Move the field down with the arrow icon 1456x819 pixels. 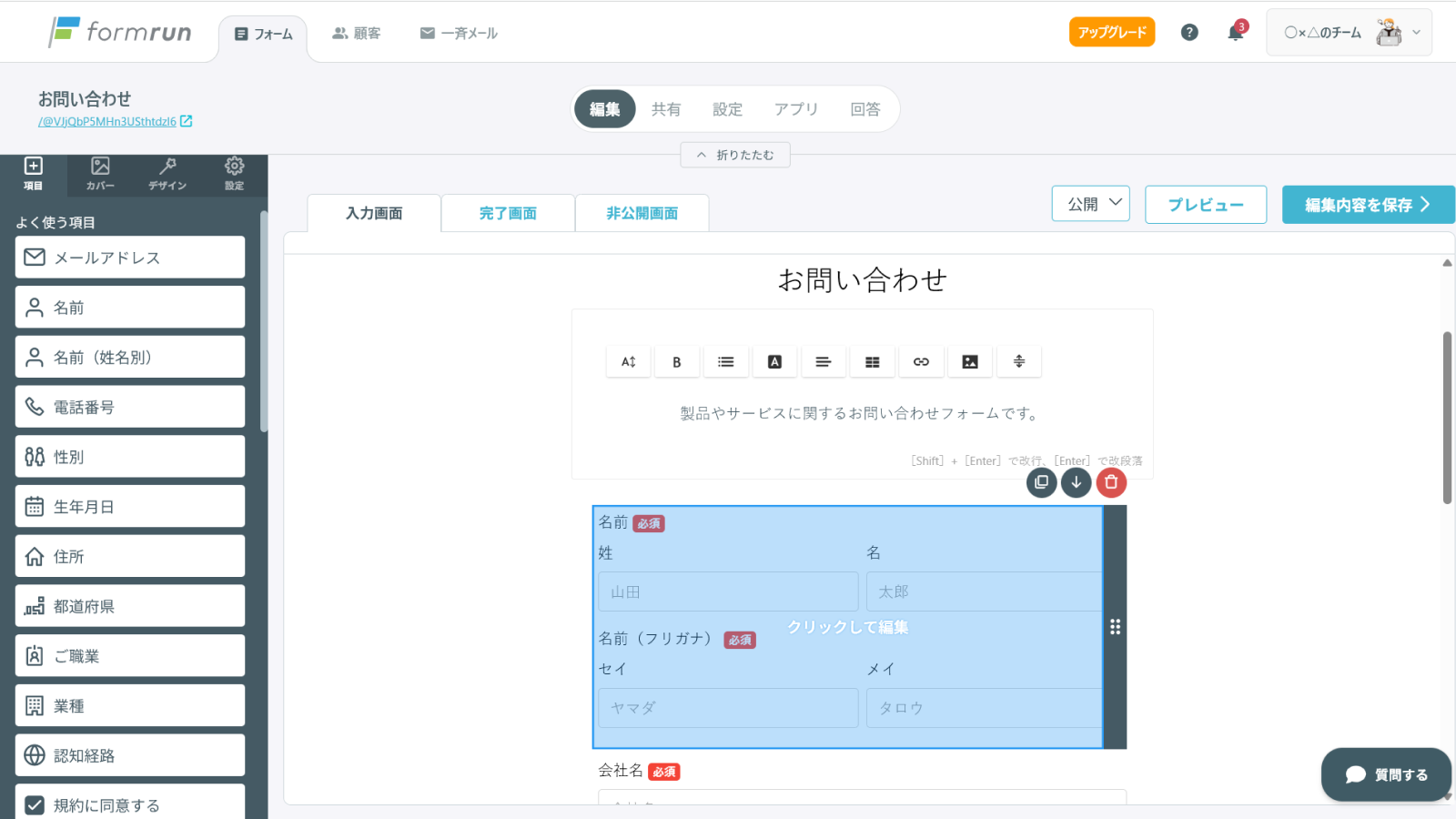click(1077, 482)
